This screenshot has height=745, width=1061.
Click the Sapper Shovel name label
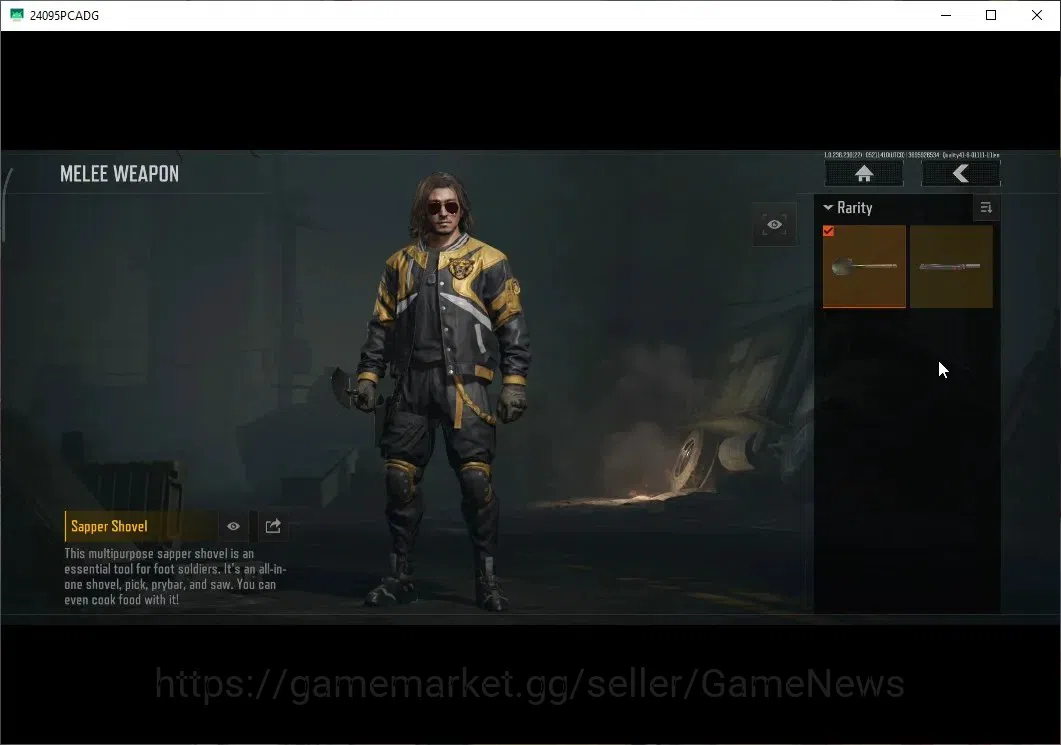tap(109, 526)
